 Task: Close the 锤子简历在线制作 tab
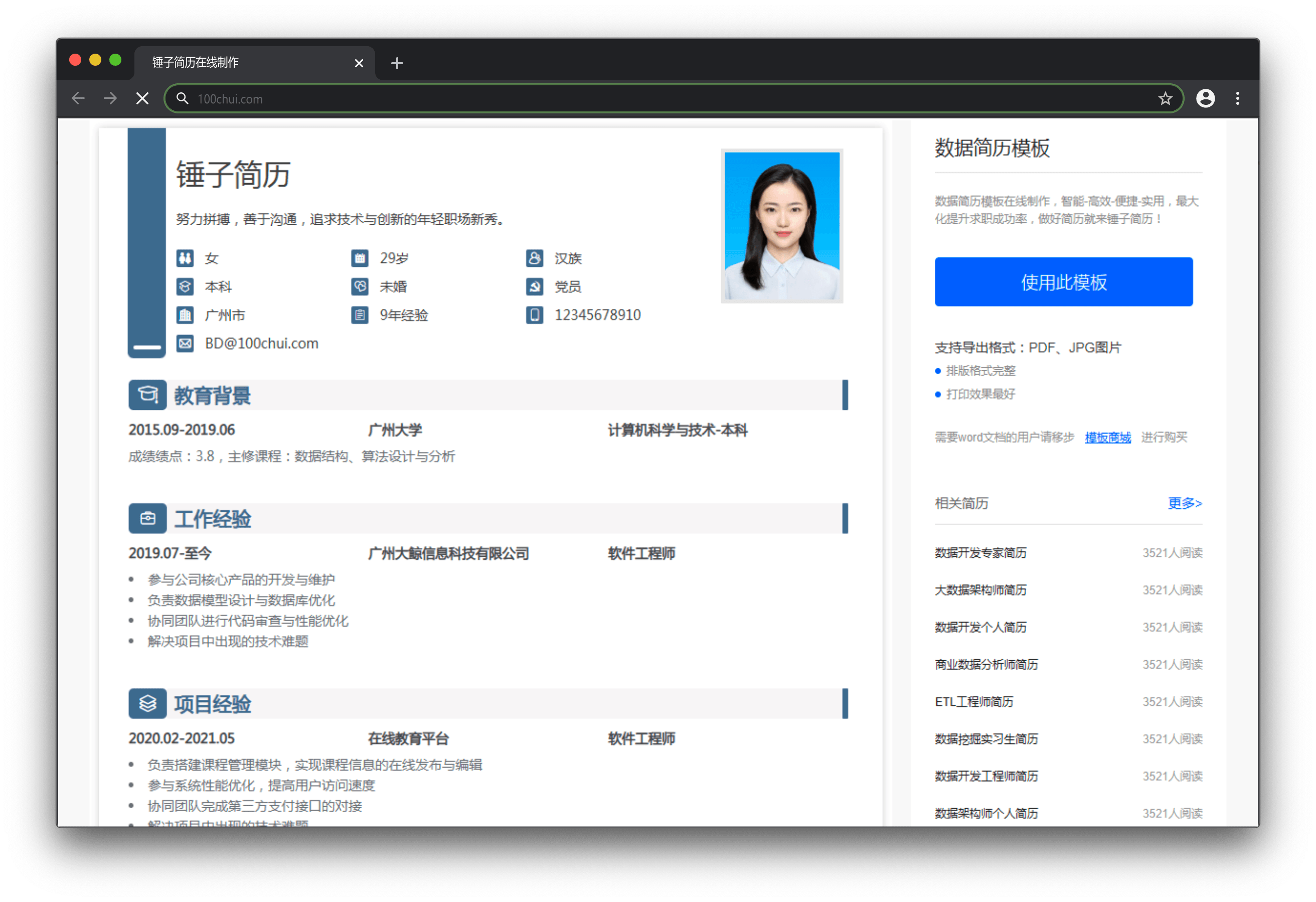coord(359,63)
